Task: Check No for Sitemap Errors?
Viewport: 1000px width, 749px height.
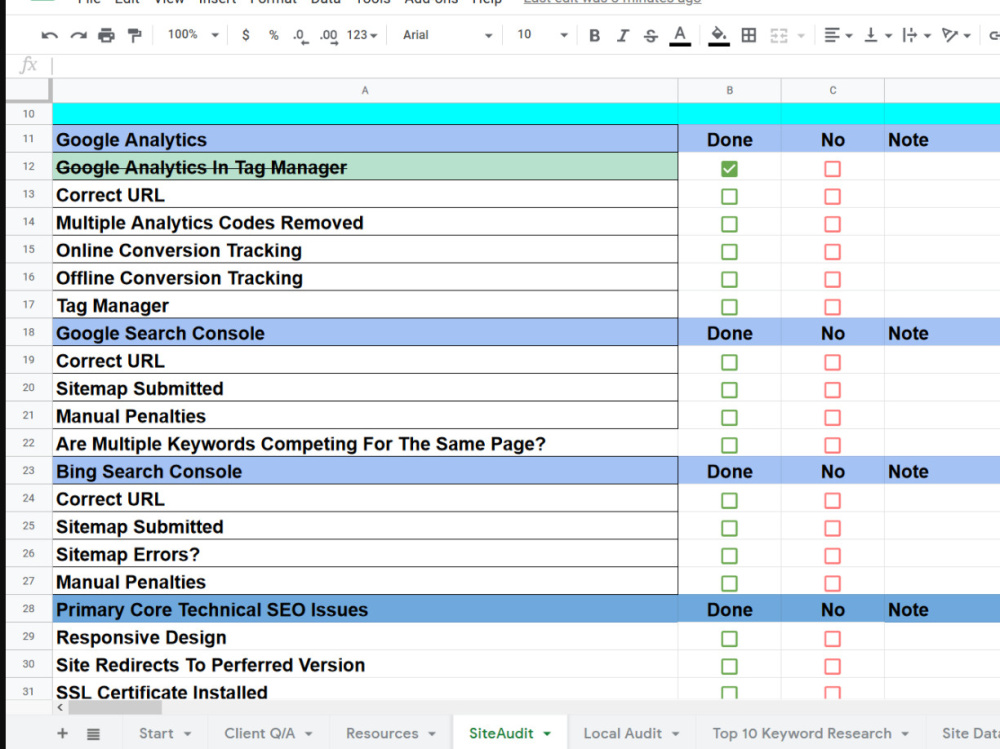Action: pos(832,556)
